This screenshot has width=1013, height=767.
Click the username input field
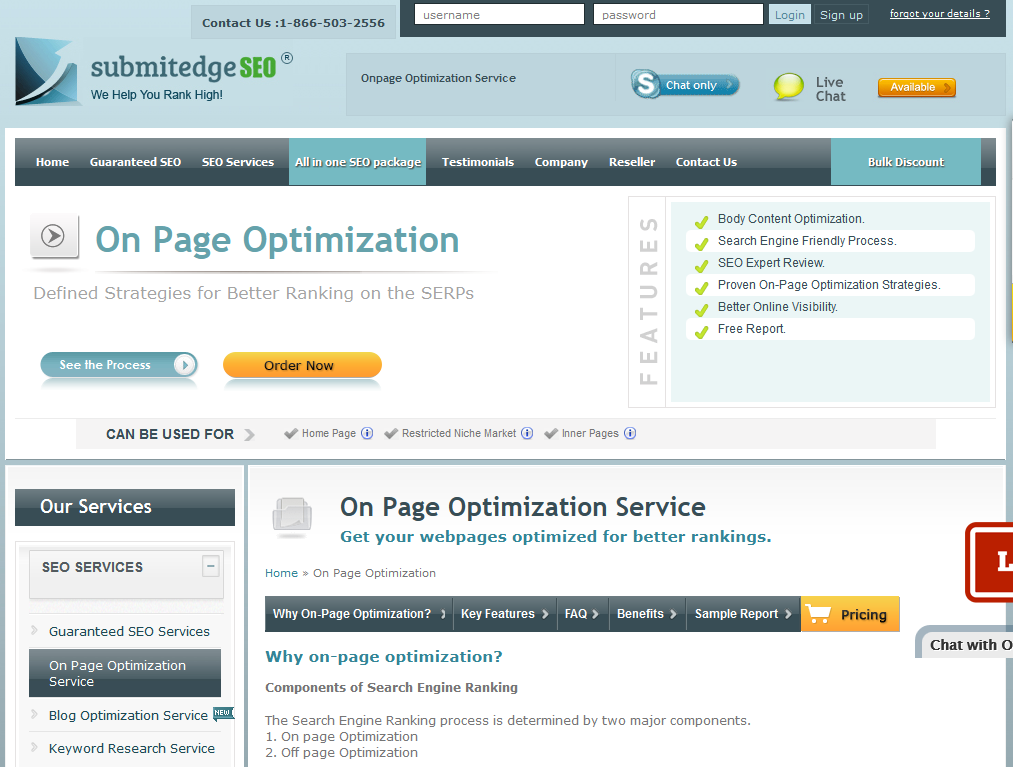tap(499, 15)
